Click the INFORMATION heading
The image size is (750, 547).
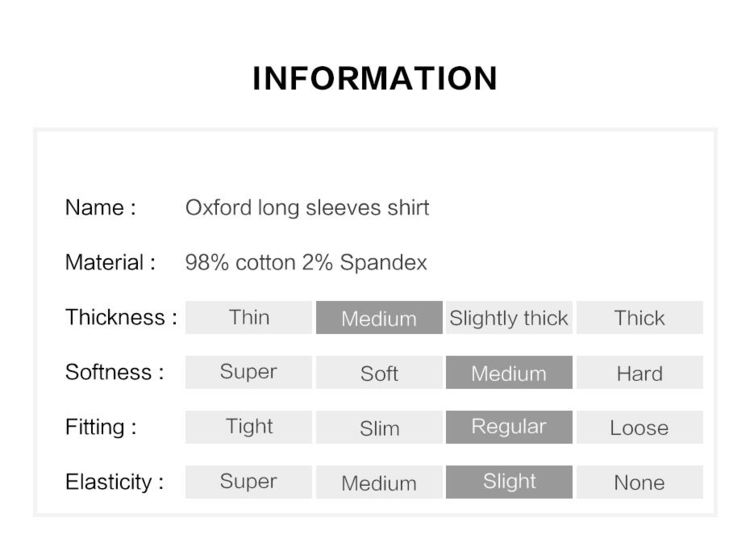point(375,78)
